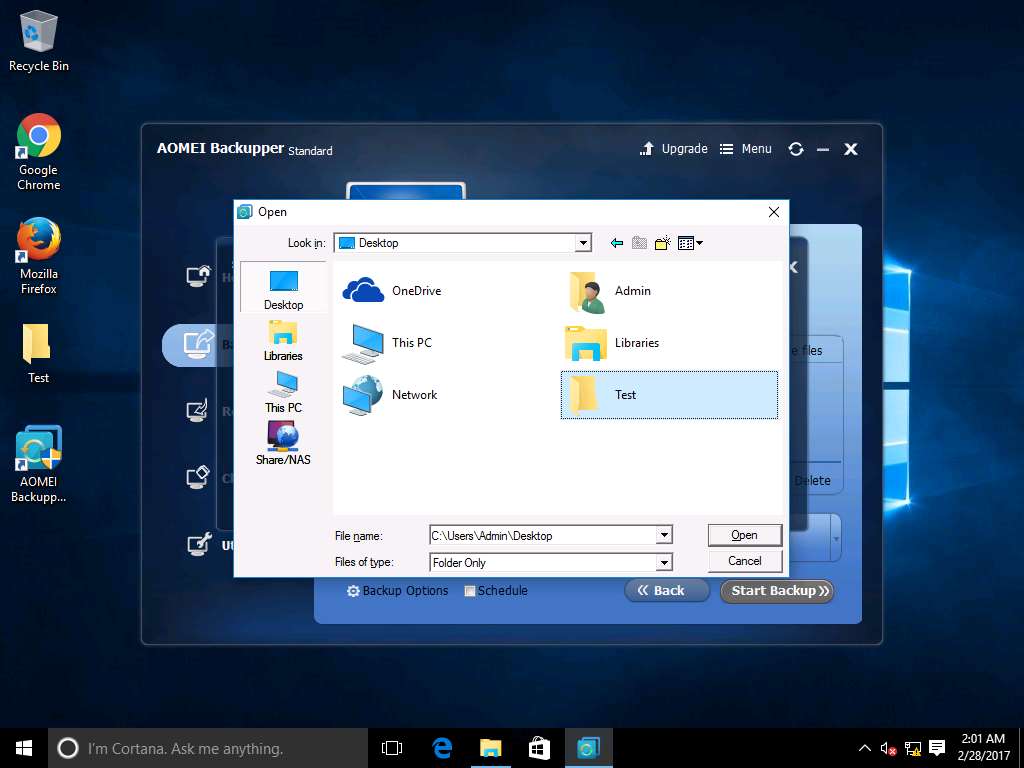Open the Recycle Bin desktop icon
The height and width of the screenshot is (768, 1024).
(x=39, y=40)
